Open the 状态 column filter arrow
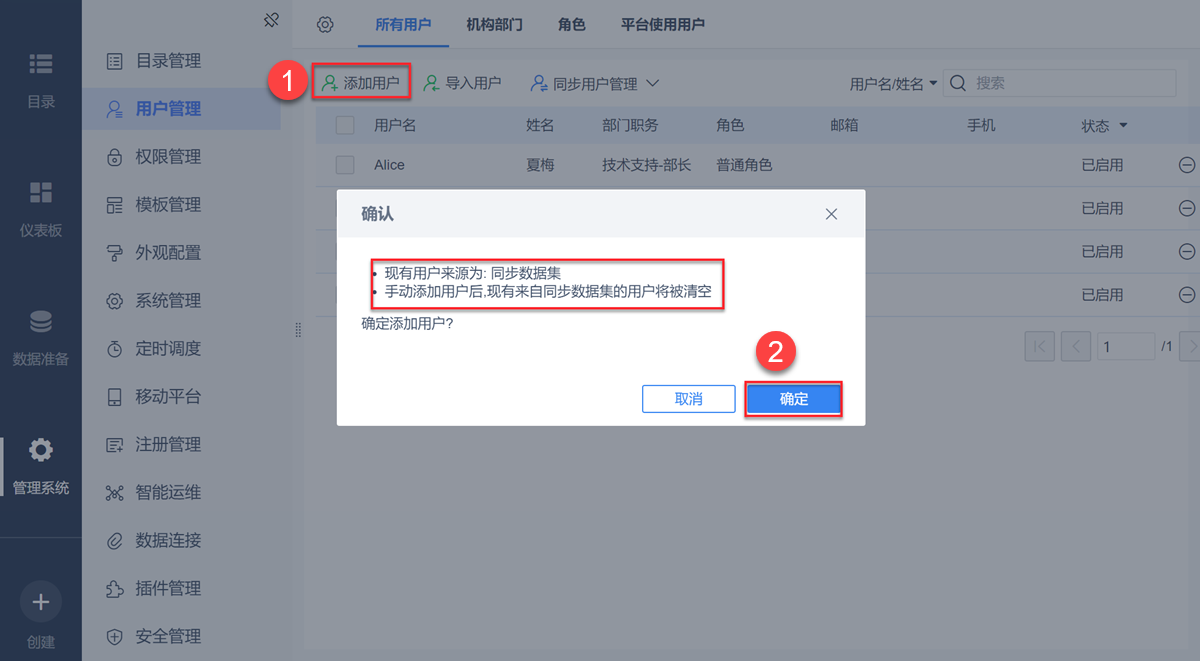This screenshot has height=661, width=1200. coord(1123,126)
